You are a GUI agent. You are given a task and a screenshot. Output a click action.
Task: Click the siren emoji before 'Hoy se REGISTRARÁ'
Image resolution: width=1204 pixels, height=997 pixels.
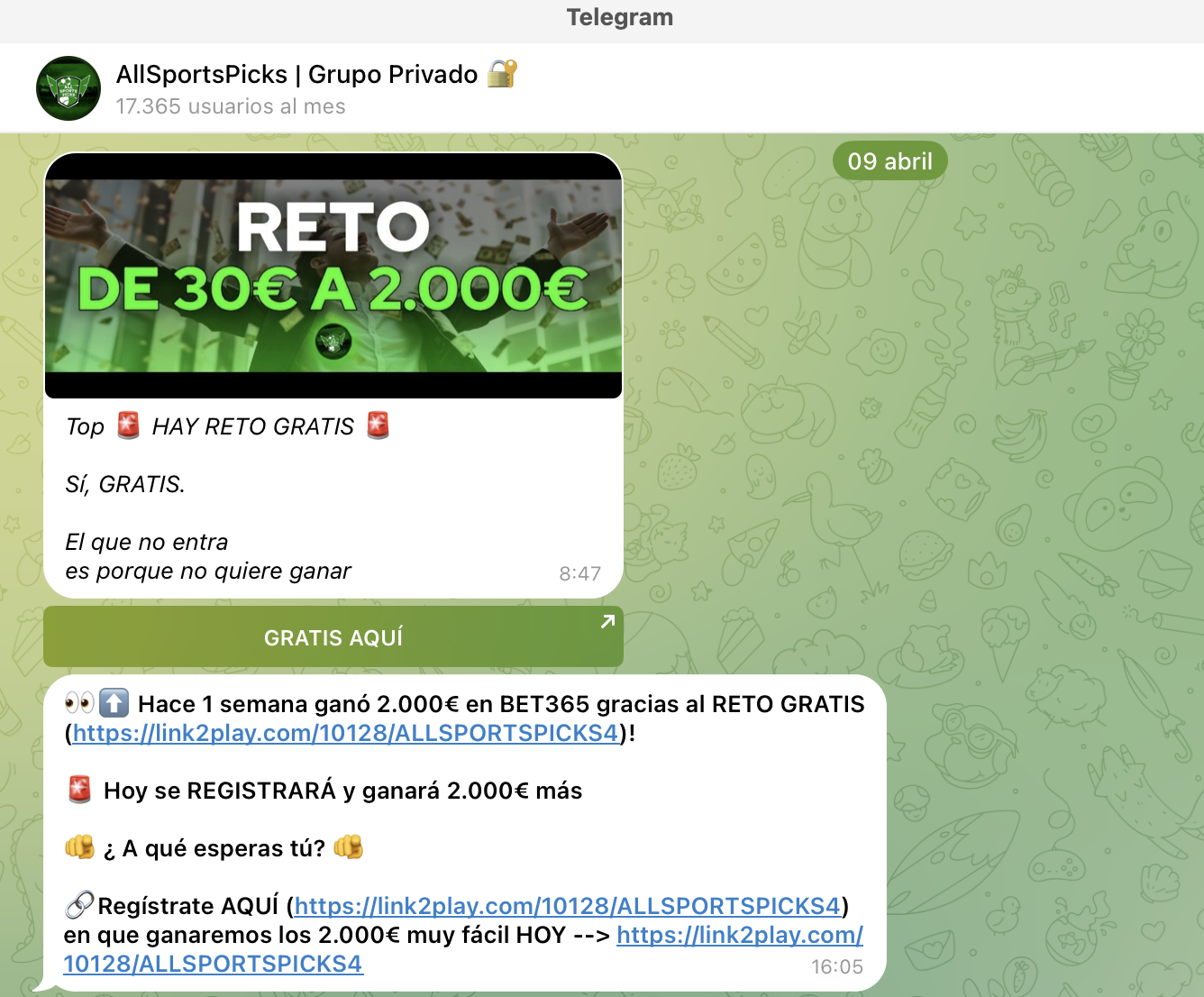click(x=80, y=791)
